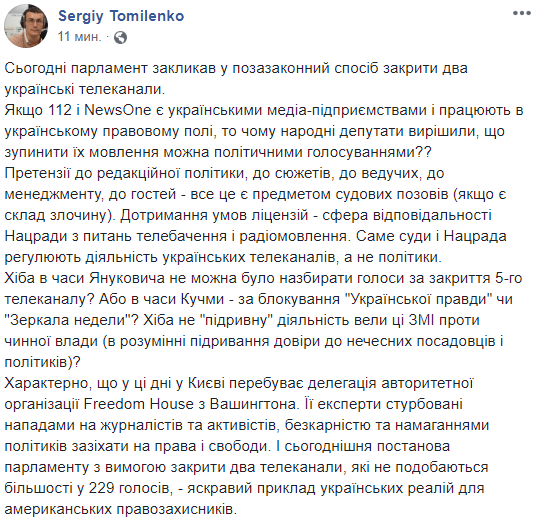Open the Sergiy Tomilenko profile link

121,16
